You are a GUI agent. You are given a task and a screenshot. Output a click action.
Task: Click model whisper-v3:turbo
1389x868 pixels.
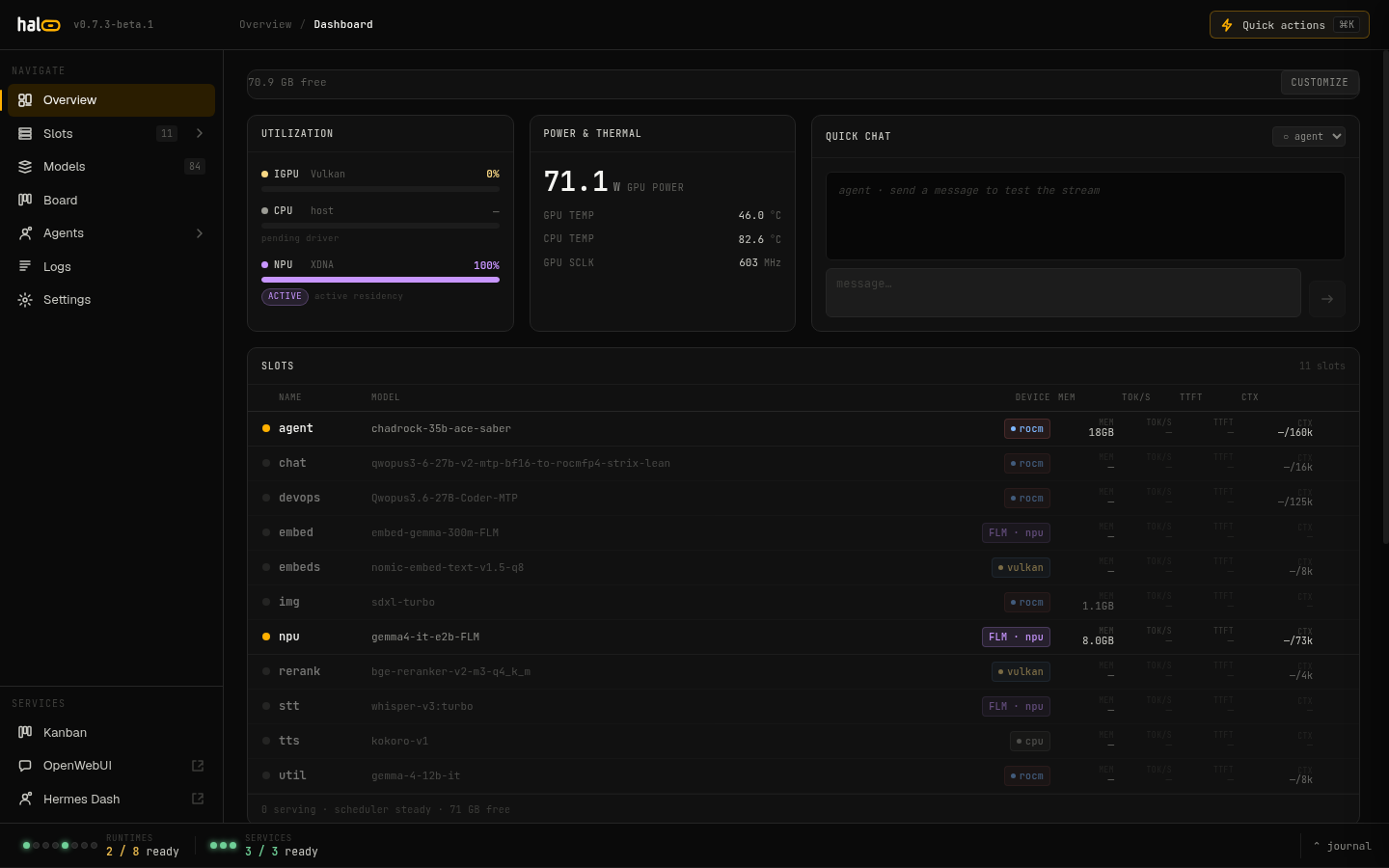tap(422, 707)
